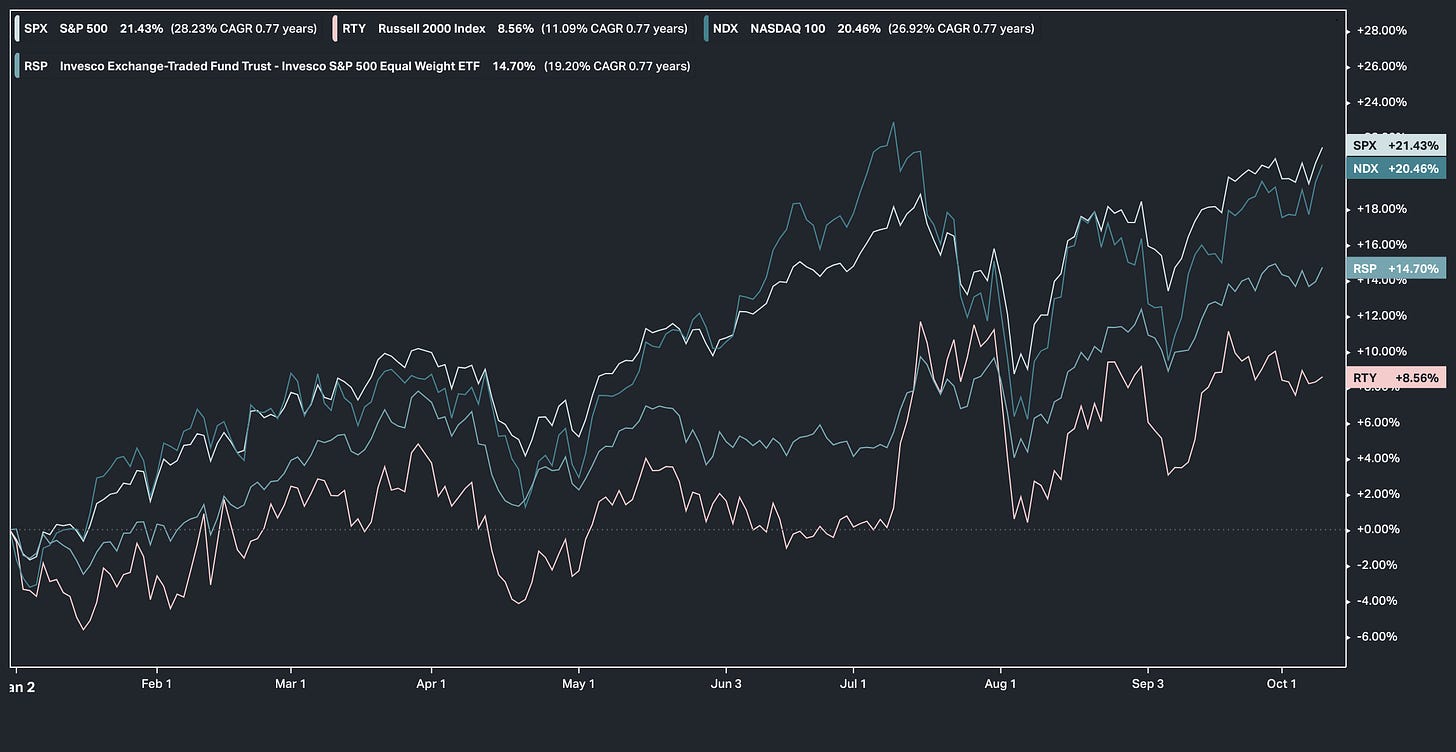Click the Mar 1 date axis label

pyautogui.click(x=291, y=684)
